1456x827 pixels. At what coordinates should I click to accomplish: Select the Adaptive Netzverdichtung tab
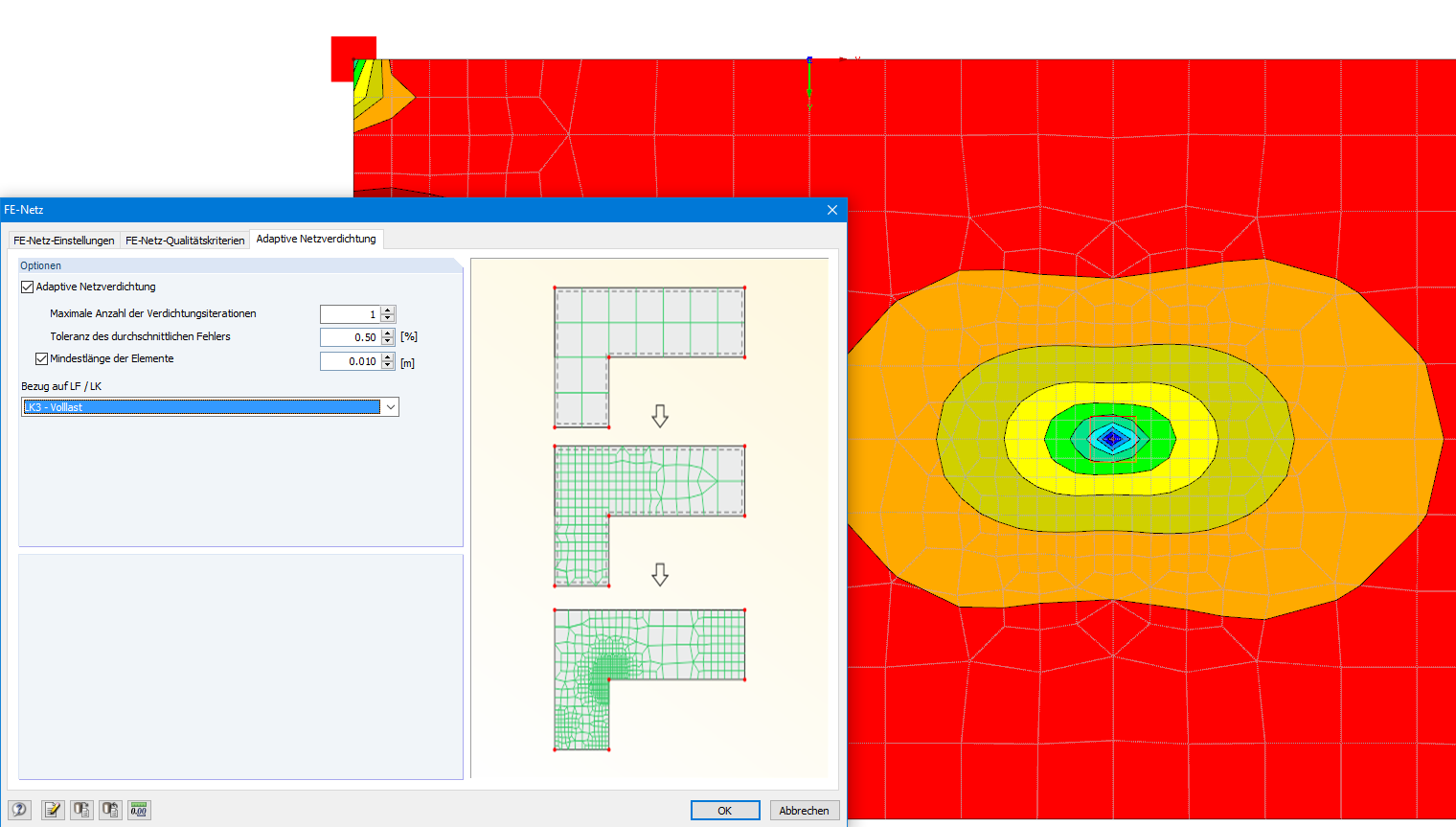pyautogui.click(x=316, y=240)
